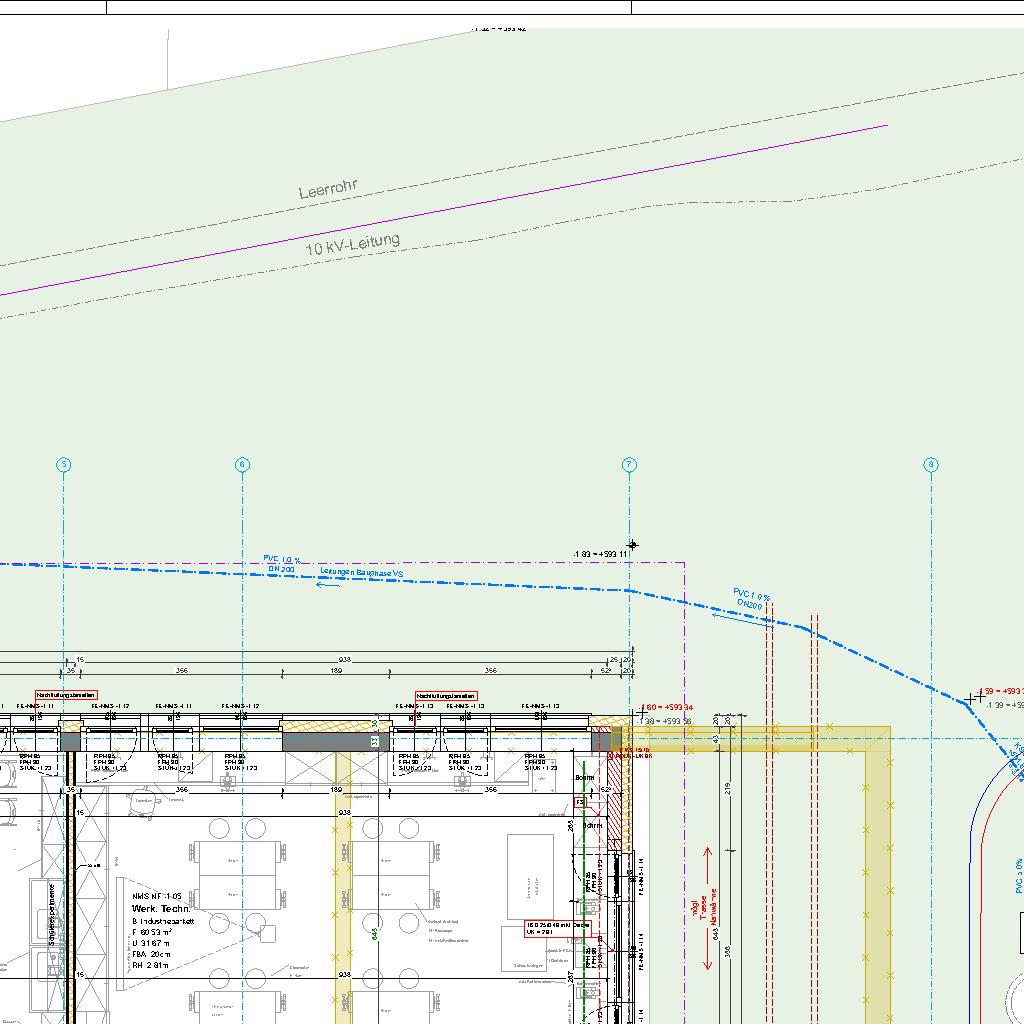Select grid axis marker 5
The height and width of the screenshot is (1024, 1024).
tap(63, 465)
